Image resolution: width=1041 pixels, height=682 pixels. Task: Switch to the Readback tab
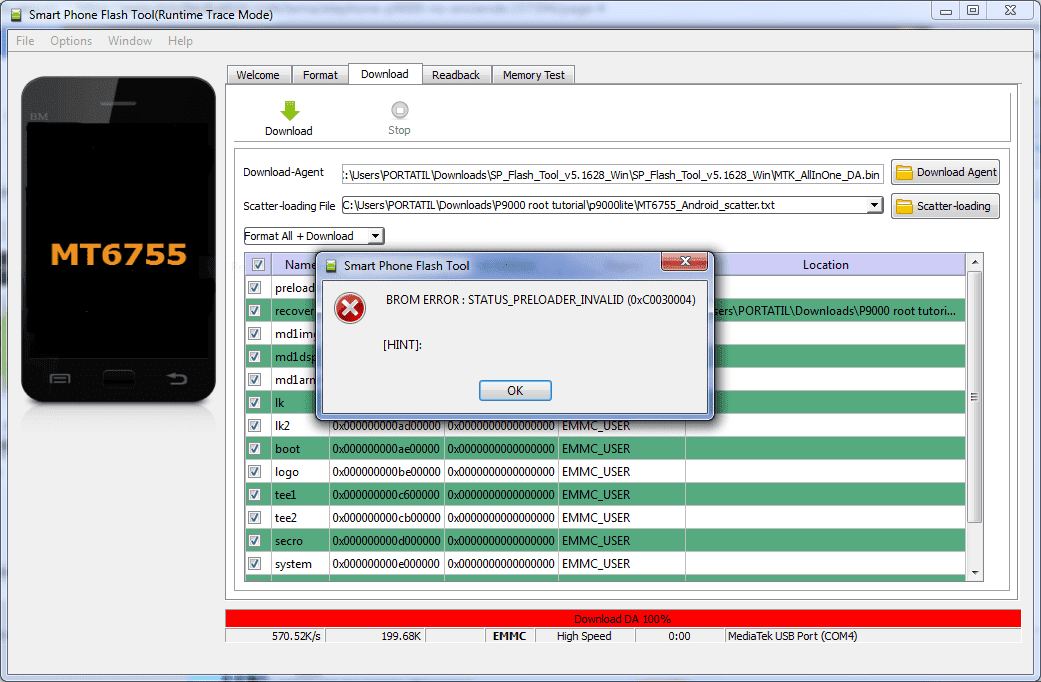pos(456,75)
